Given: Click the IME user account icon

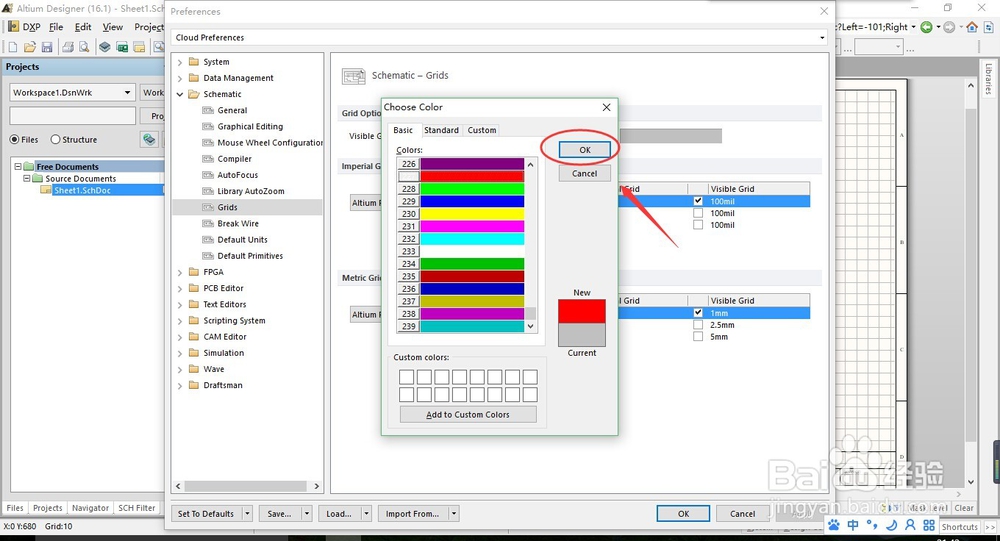Looking at the screenshot, I should (x=910, y=525).
